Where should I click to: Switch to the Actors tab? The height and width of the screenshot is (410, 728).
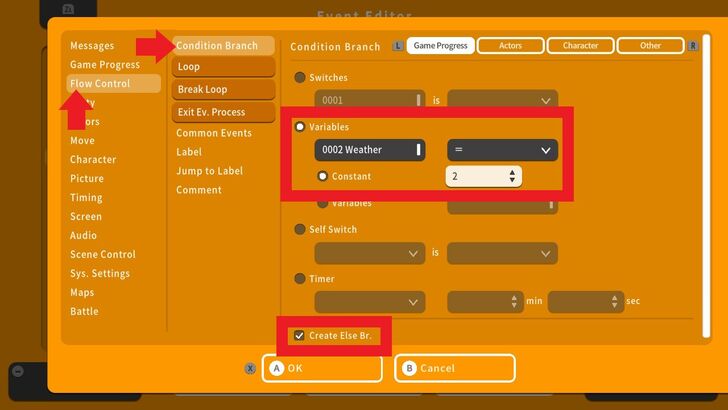[510, 46]
